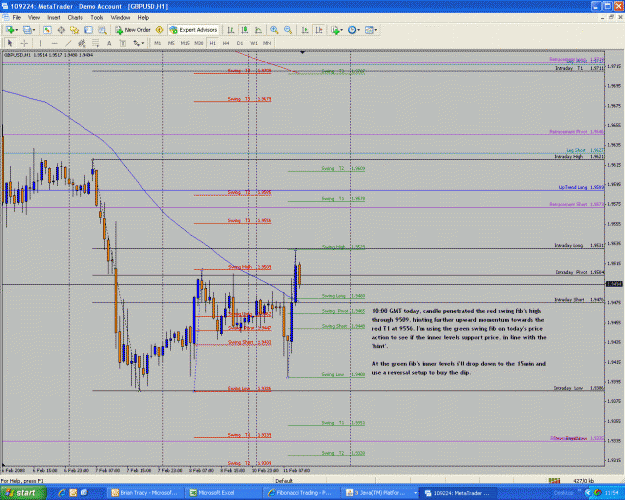The width and height of the screenshot is (625, 500).
Task: Select the H1 timeframe button
Action: click(212, 43)
